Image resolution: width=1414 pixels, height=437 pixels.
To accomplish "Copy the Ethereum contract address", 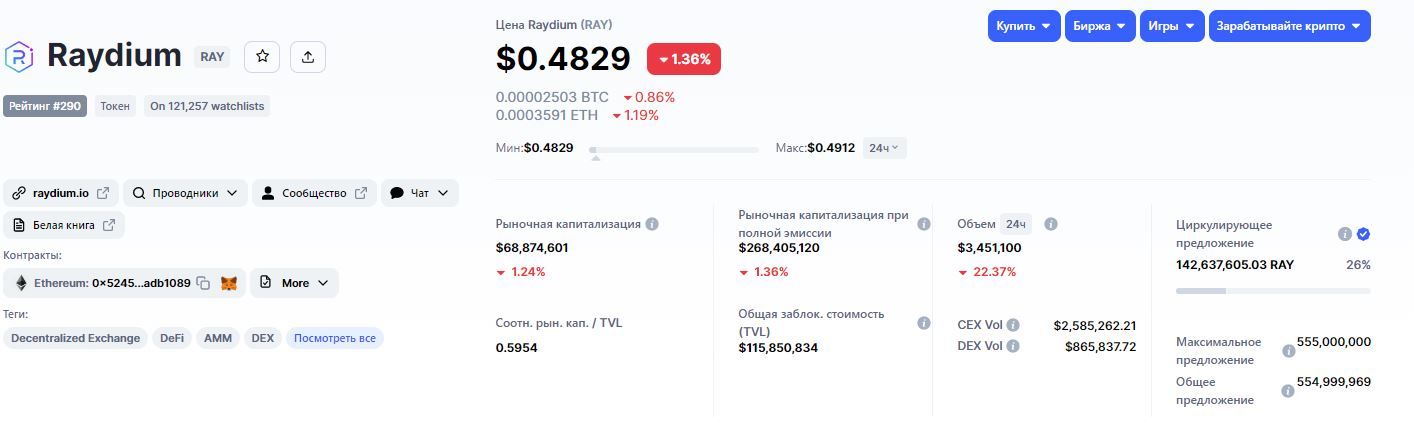I will (203, 283).
